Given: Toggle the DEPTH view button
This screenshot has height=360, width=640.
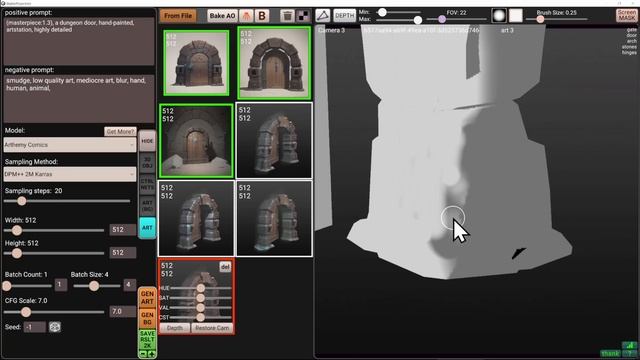Looking at the screenshot, I should click(344, 16).
